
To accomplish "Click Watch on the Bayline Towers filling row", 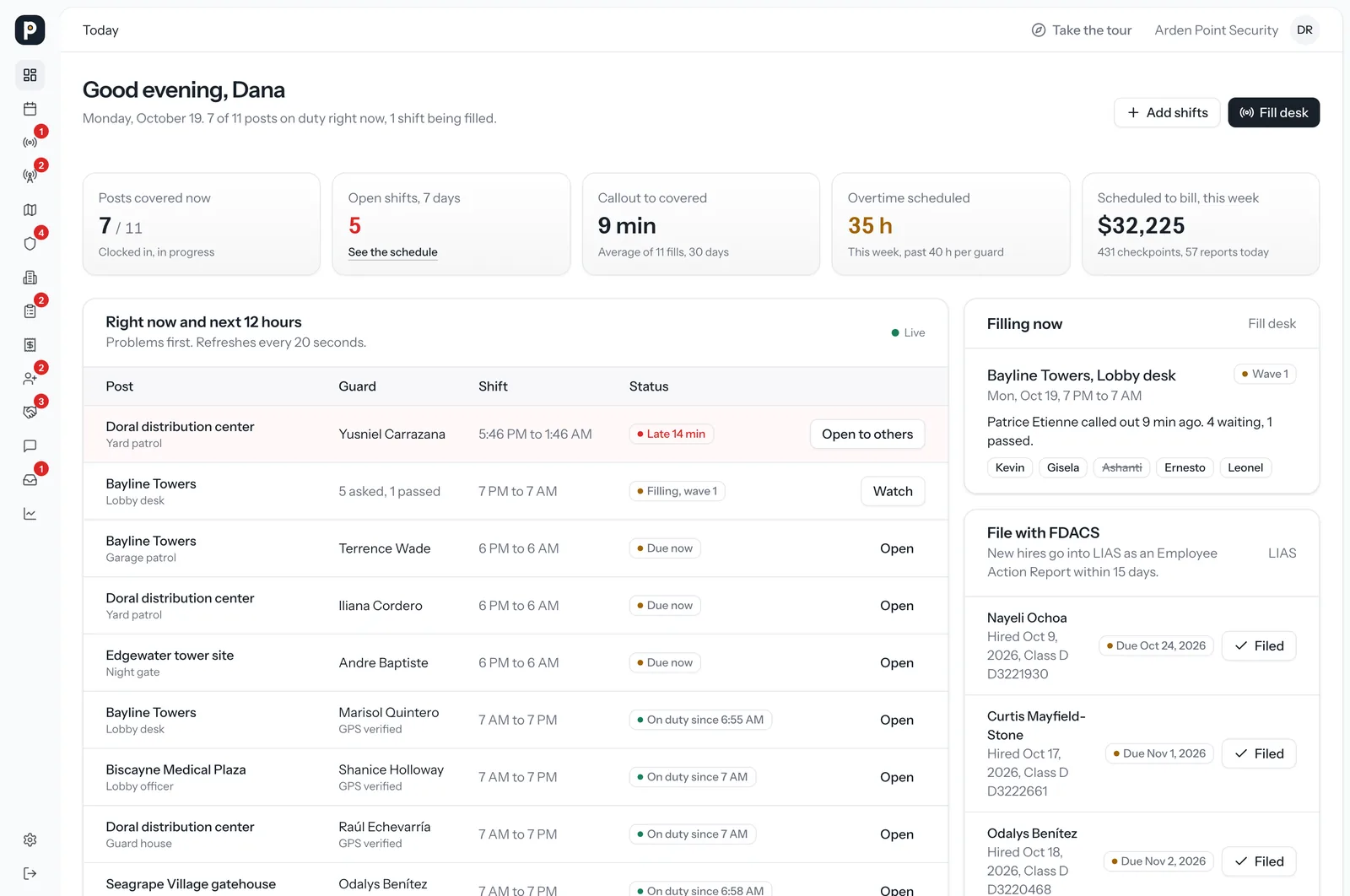I will click(x=893, y=491).
